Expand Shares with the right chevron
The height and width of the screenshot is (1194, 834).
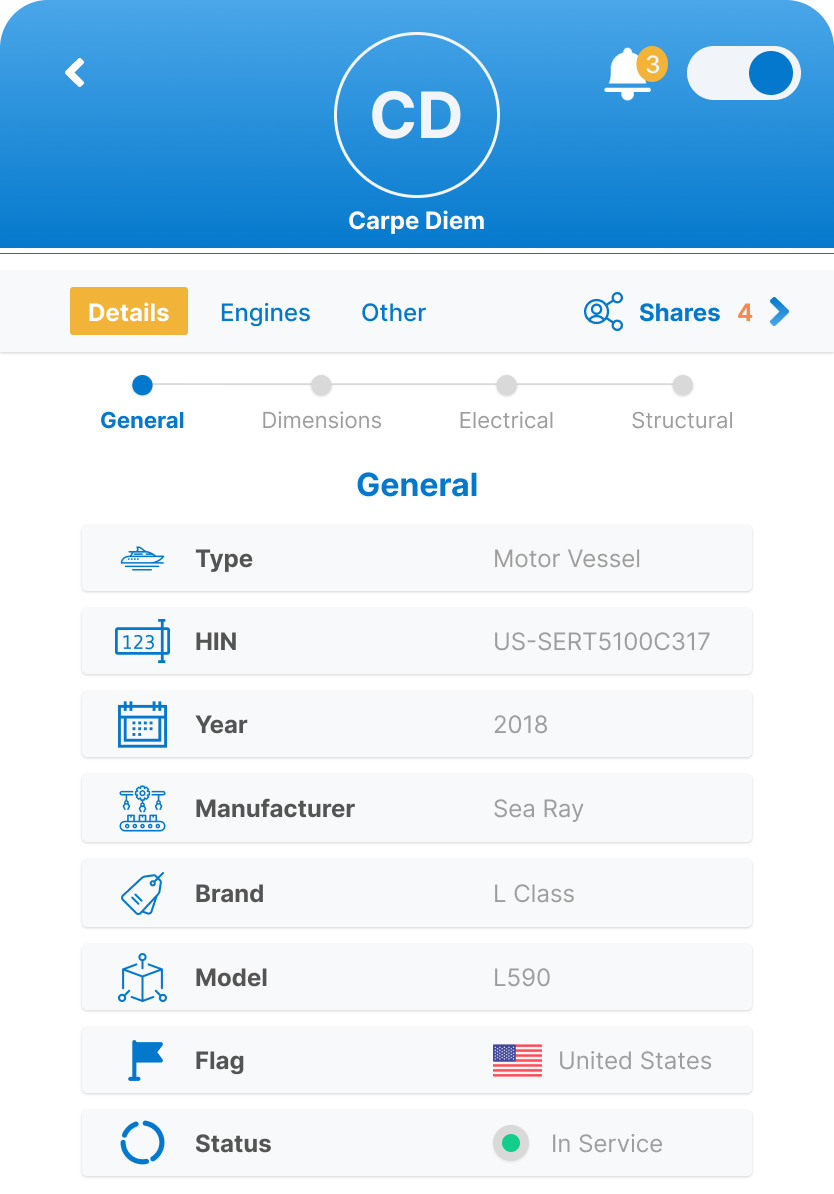[x=780, y=312]
